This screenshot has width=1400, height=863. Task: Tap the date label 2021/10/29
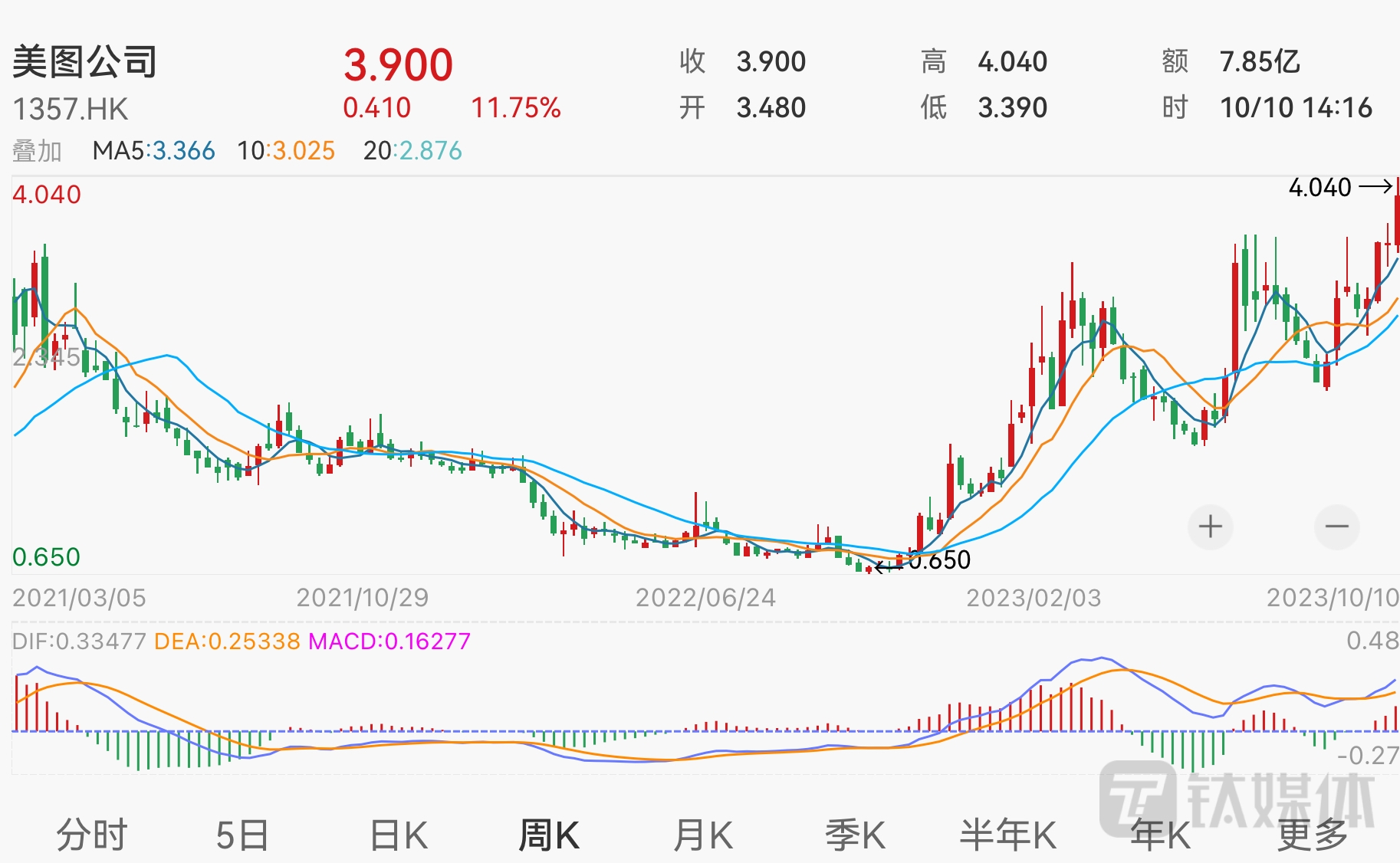[363, 598]
